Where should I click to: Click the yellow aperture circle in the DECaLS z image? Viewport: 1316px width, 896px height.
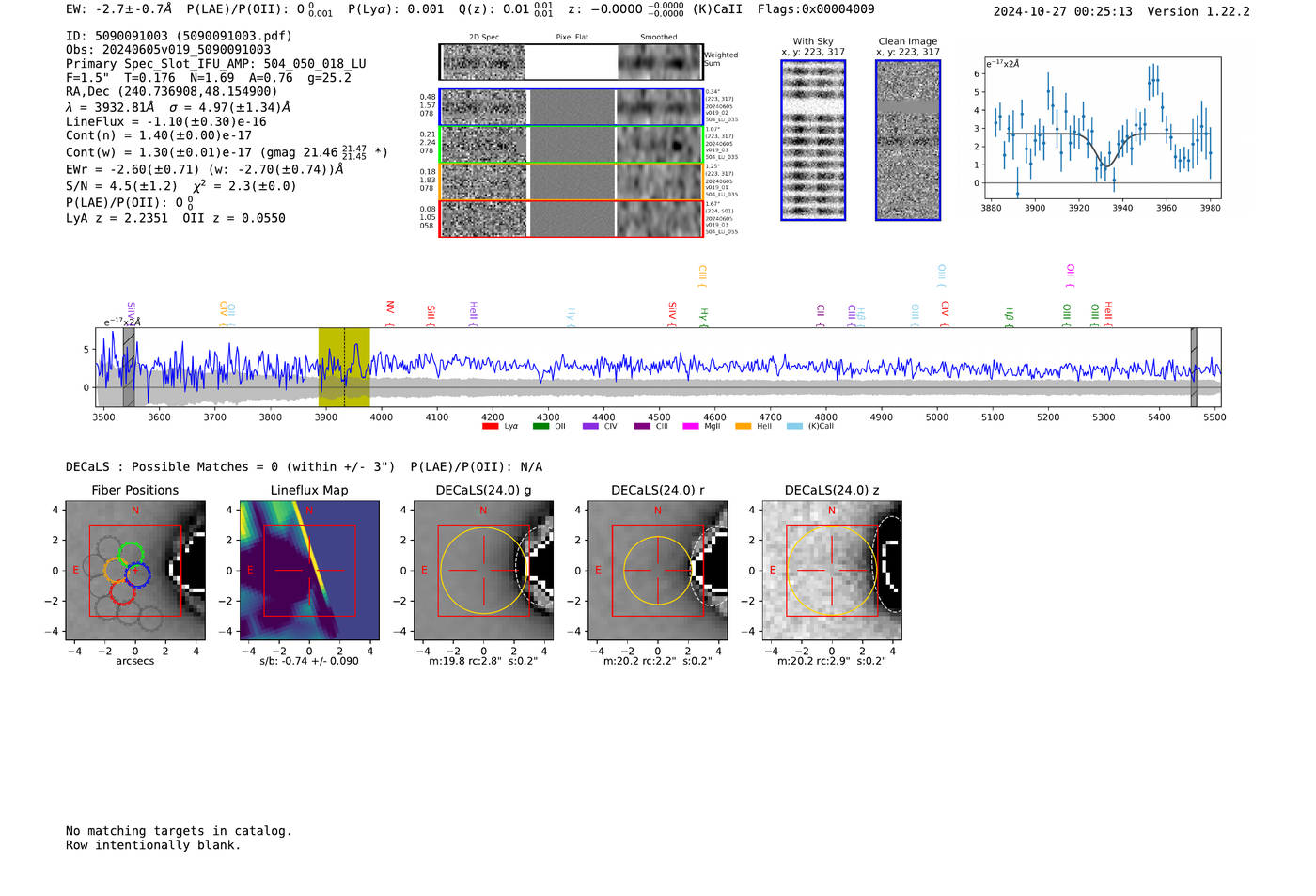832,571
